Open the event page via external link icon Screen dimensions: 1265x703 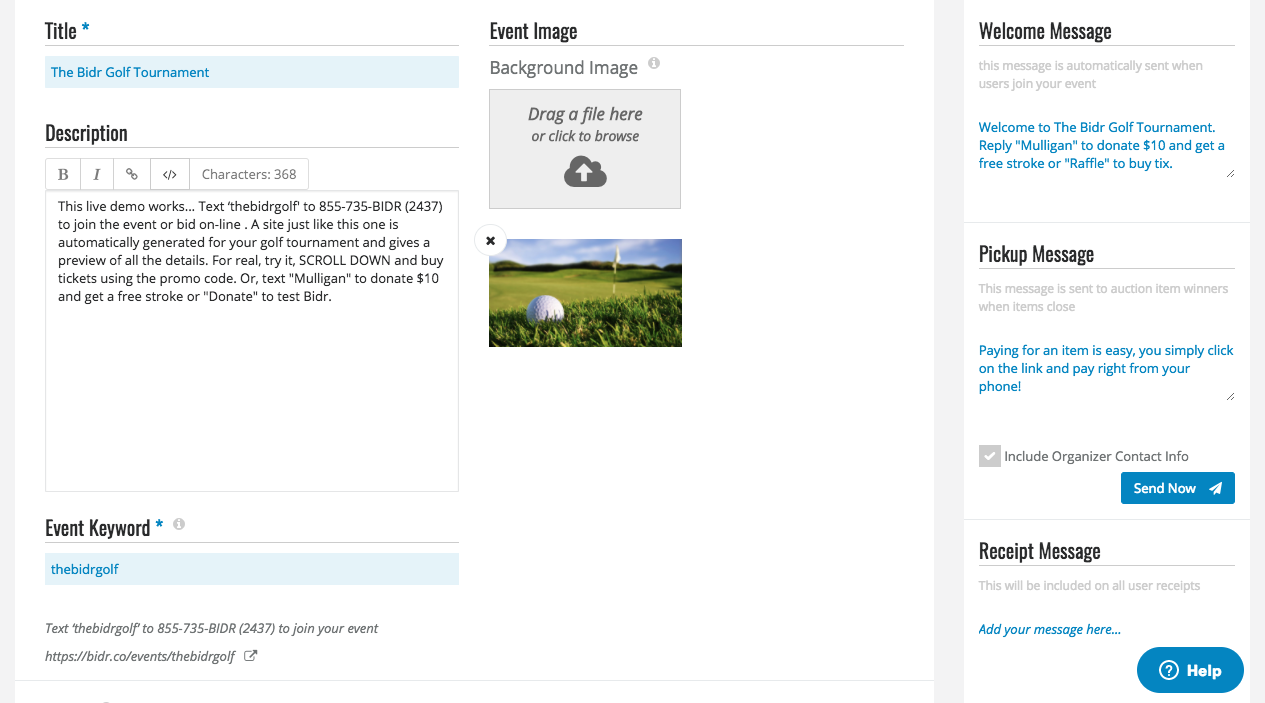[251, 655]
